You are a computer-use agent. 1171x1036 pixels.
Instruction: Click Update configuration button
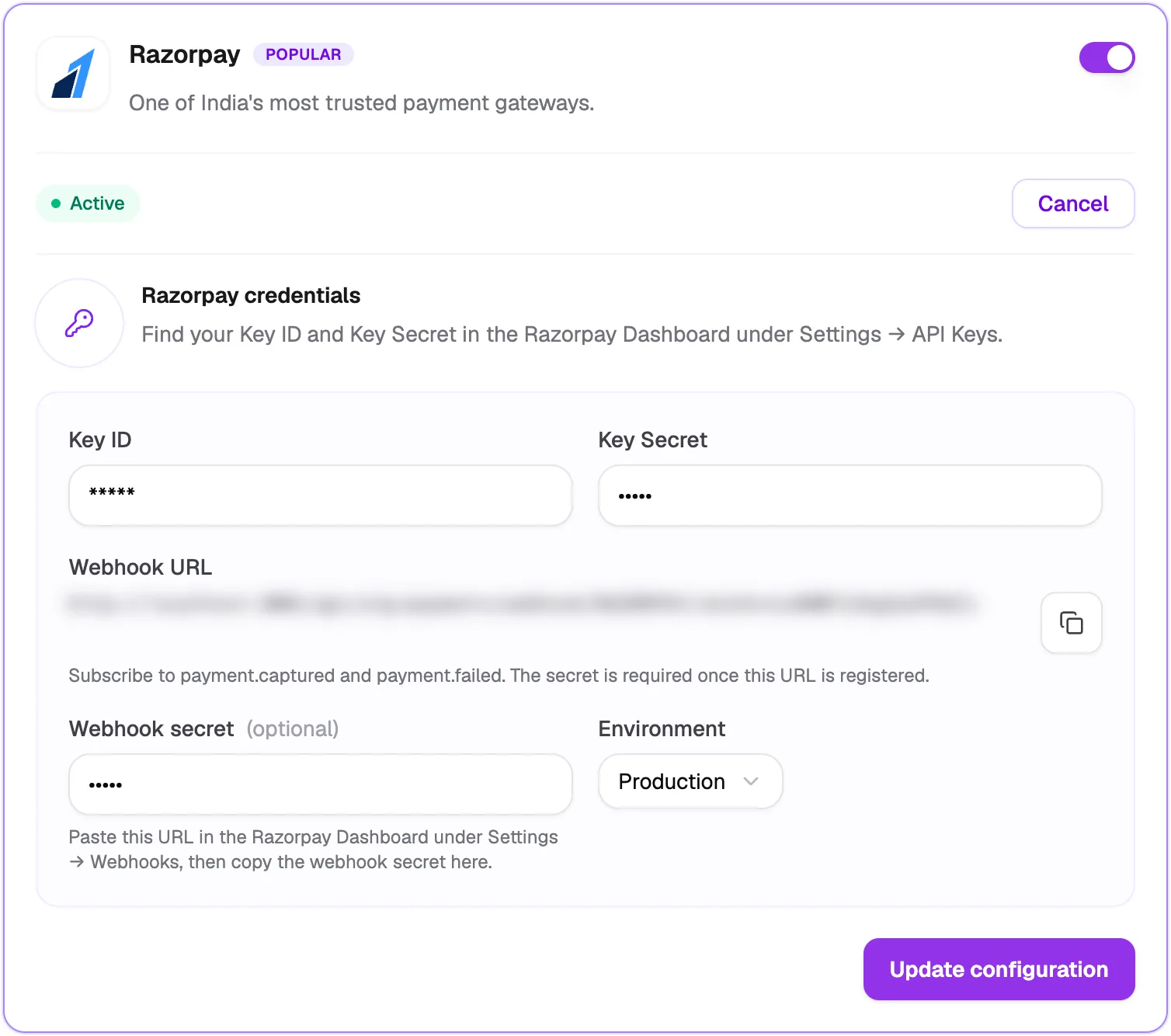coord(999,969)
